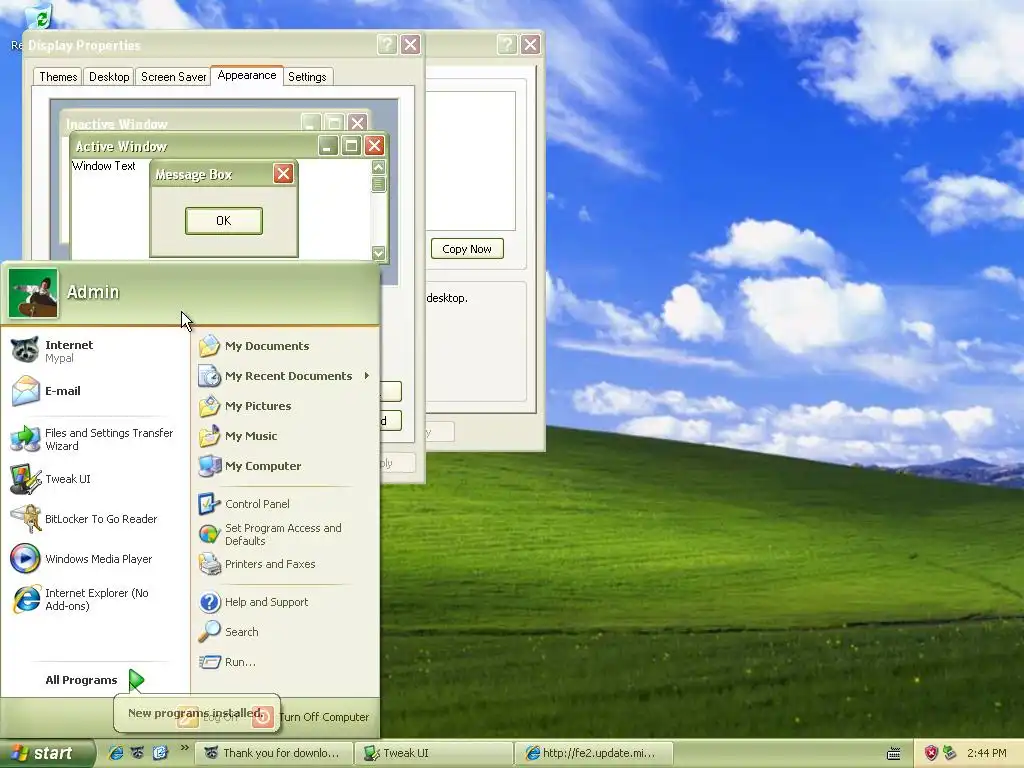The image size is (1024, 768).
Task: Click third Quick Launch icon beside Mypal
Action: [160, 753]
